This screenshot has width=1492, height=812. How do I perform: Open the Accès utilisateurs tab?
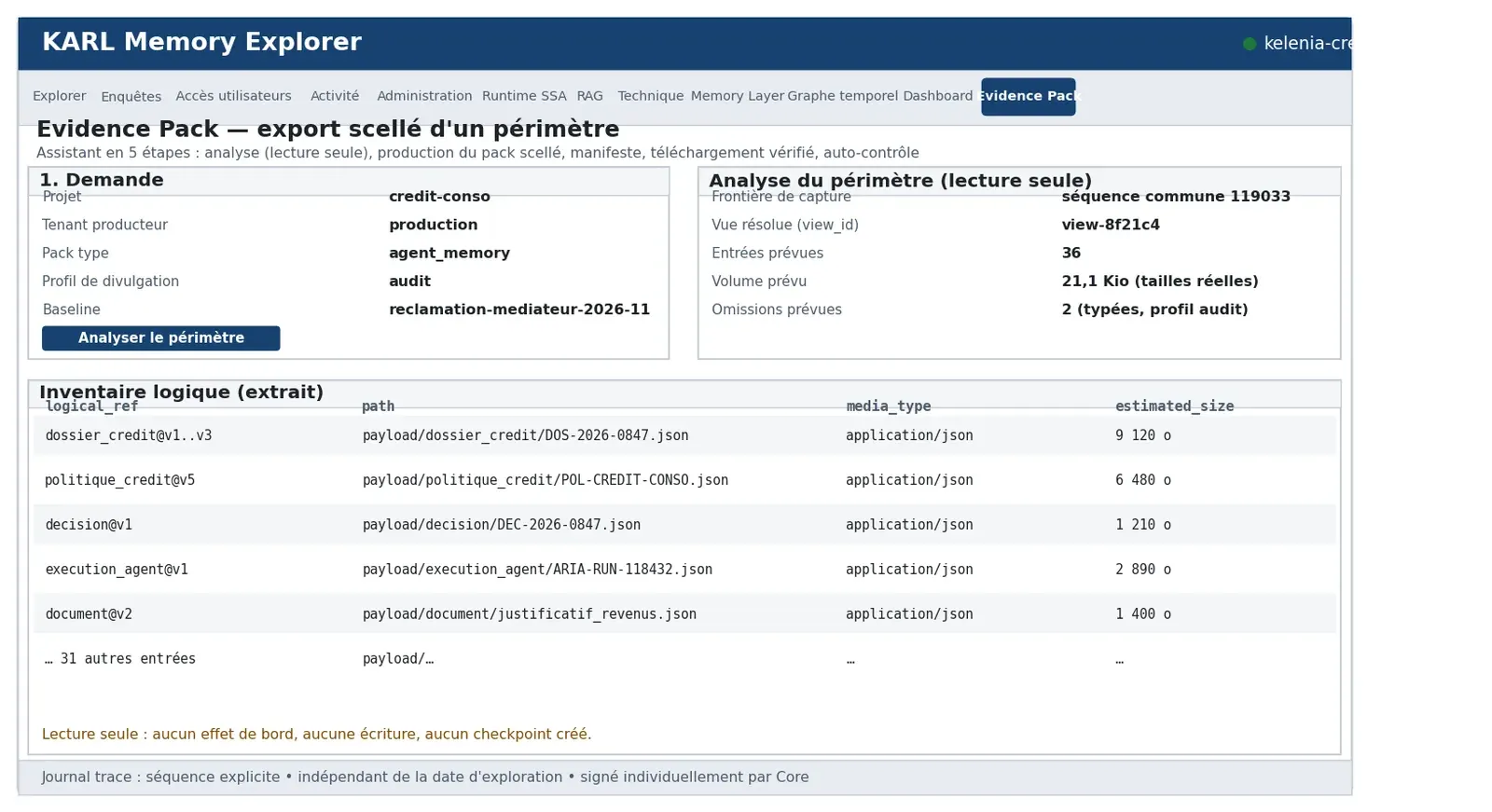click(233, 96)
